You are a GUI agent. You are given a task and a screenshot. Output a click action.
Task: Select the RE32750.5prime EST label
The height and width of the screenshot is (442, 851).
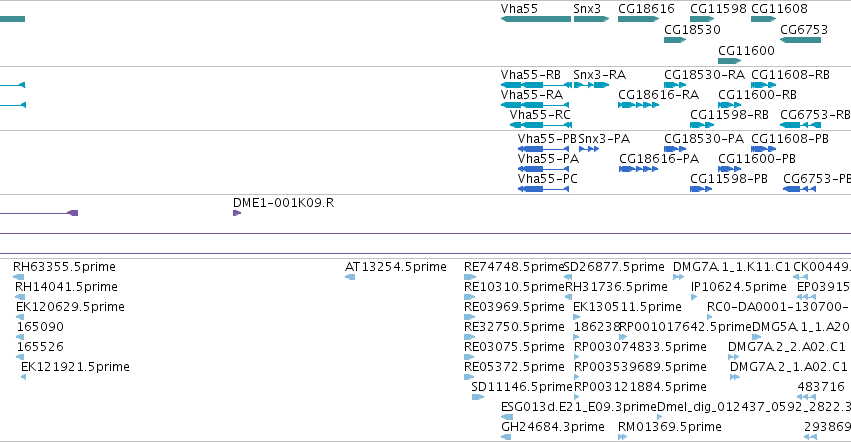click(x=514, y=327)
